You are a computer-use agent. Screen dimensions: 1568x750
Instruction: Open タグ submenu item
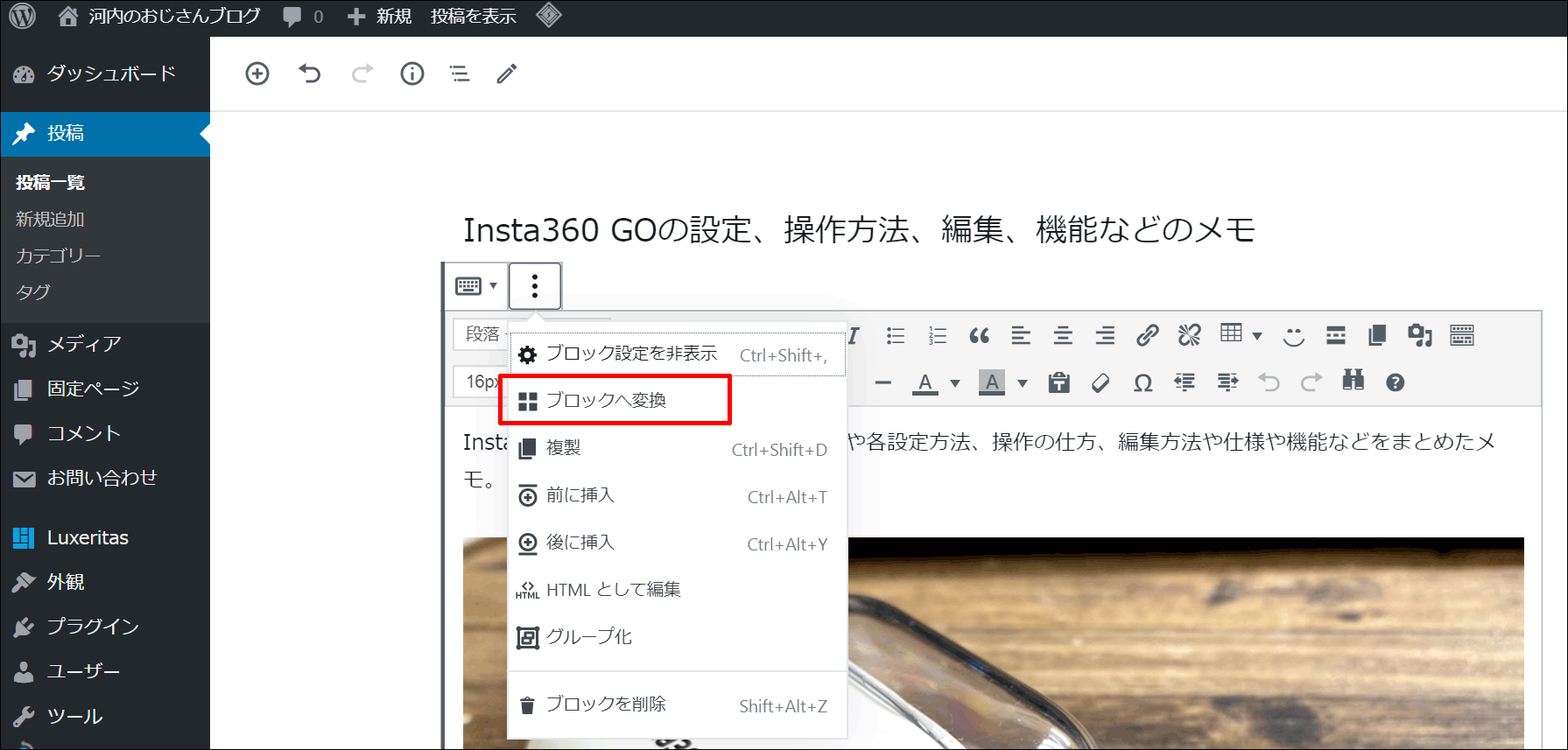tap(33, 291)
